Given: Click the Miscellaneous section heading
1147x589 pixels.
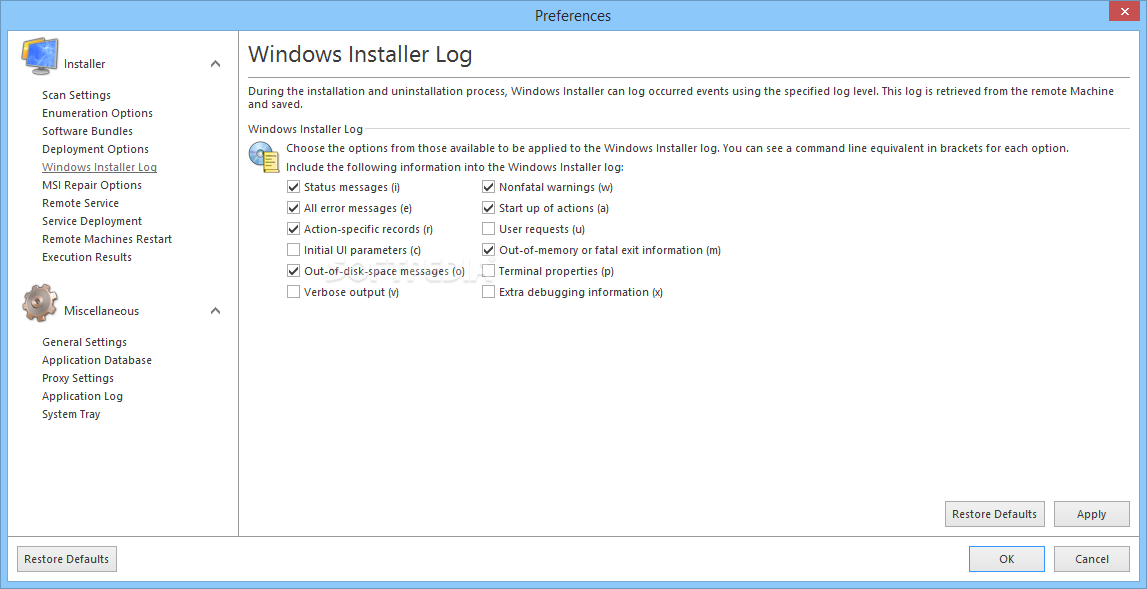Looking at the screenshot, I should pyautogui.click(x=102, y=311).
